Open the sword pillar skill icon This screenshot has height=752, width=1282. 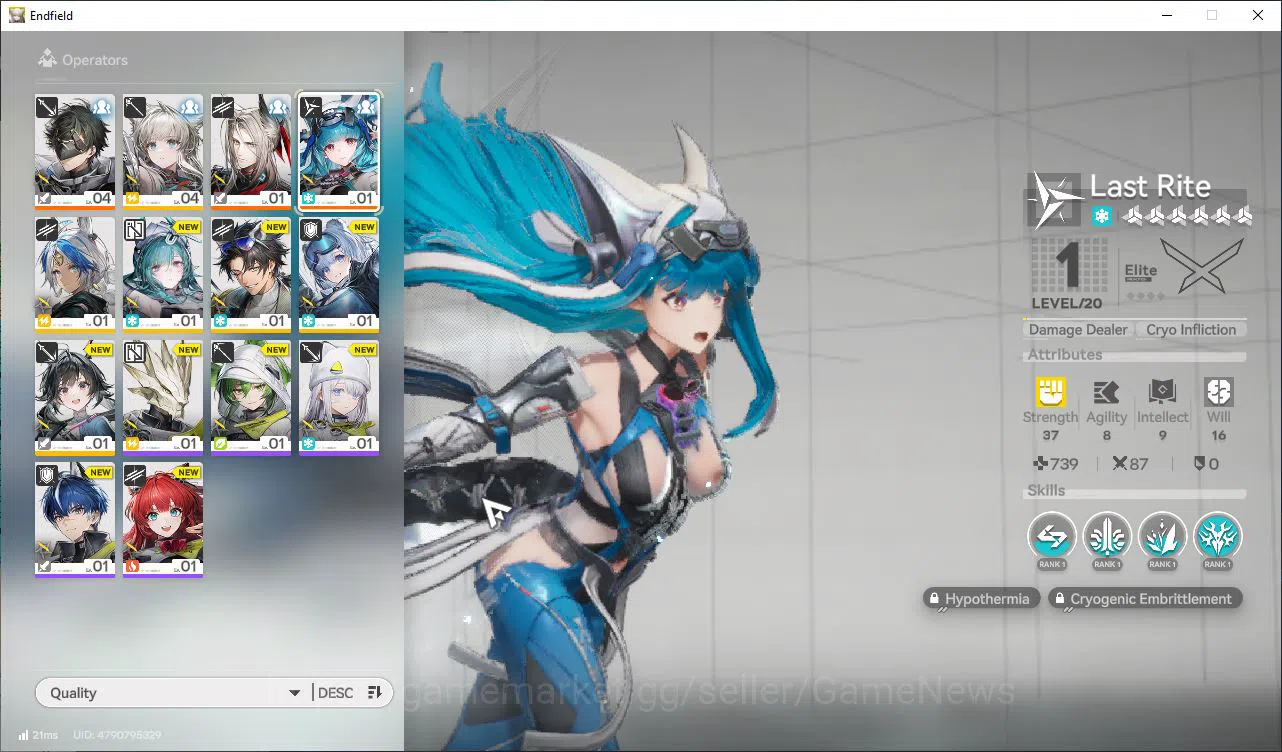tap(1107, 537)
